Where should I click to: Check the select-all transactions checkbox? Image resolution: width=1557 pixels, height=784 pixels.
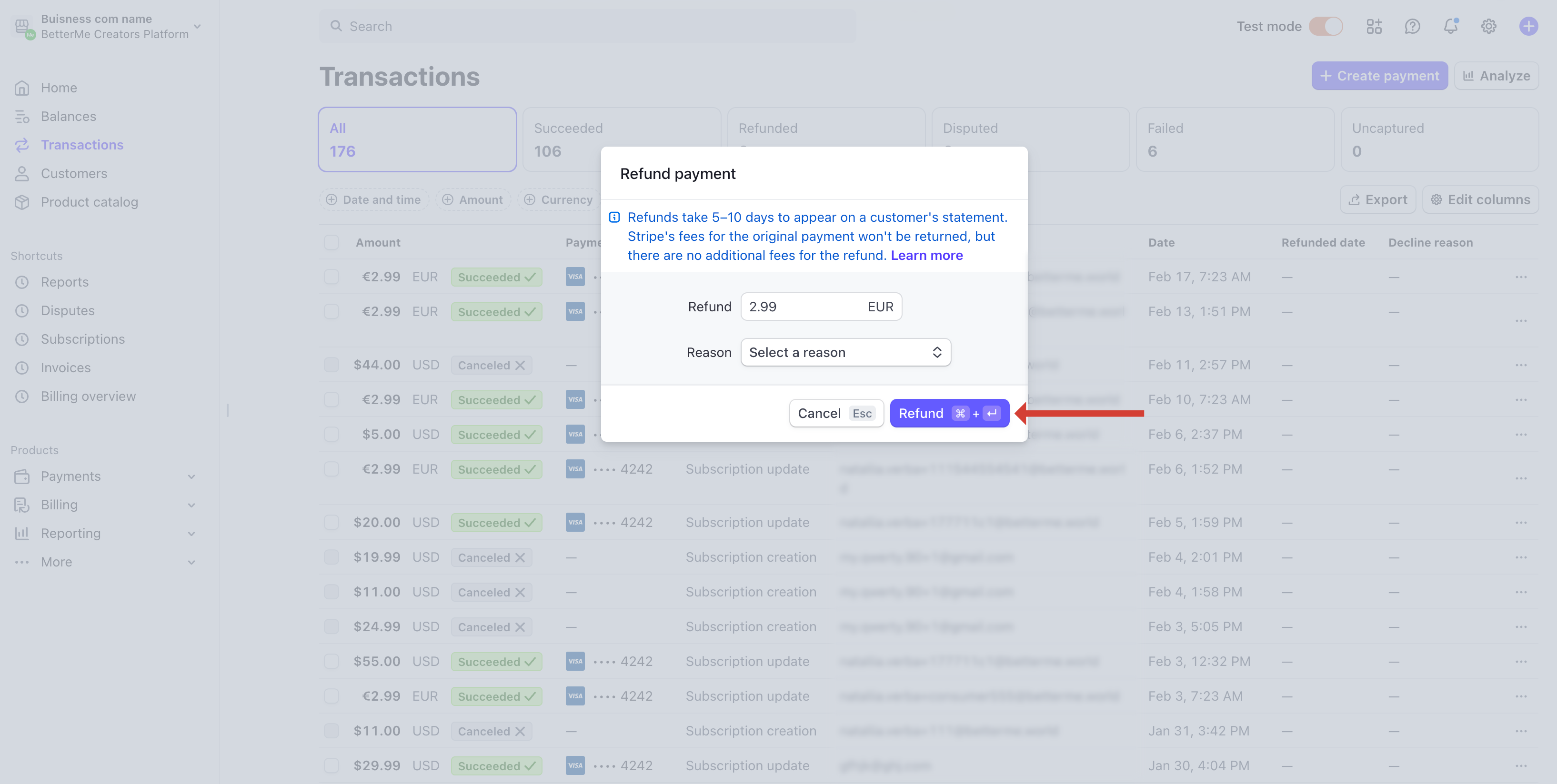point(332,242)
